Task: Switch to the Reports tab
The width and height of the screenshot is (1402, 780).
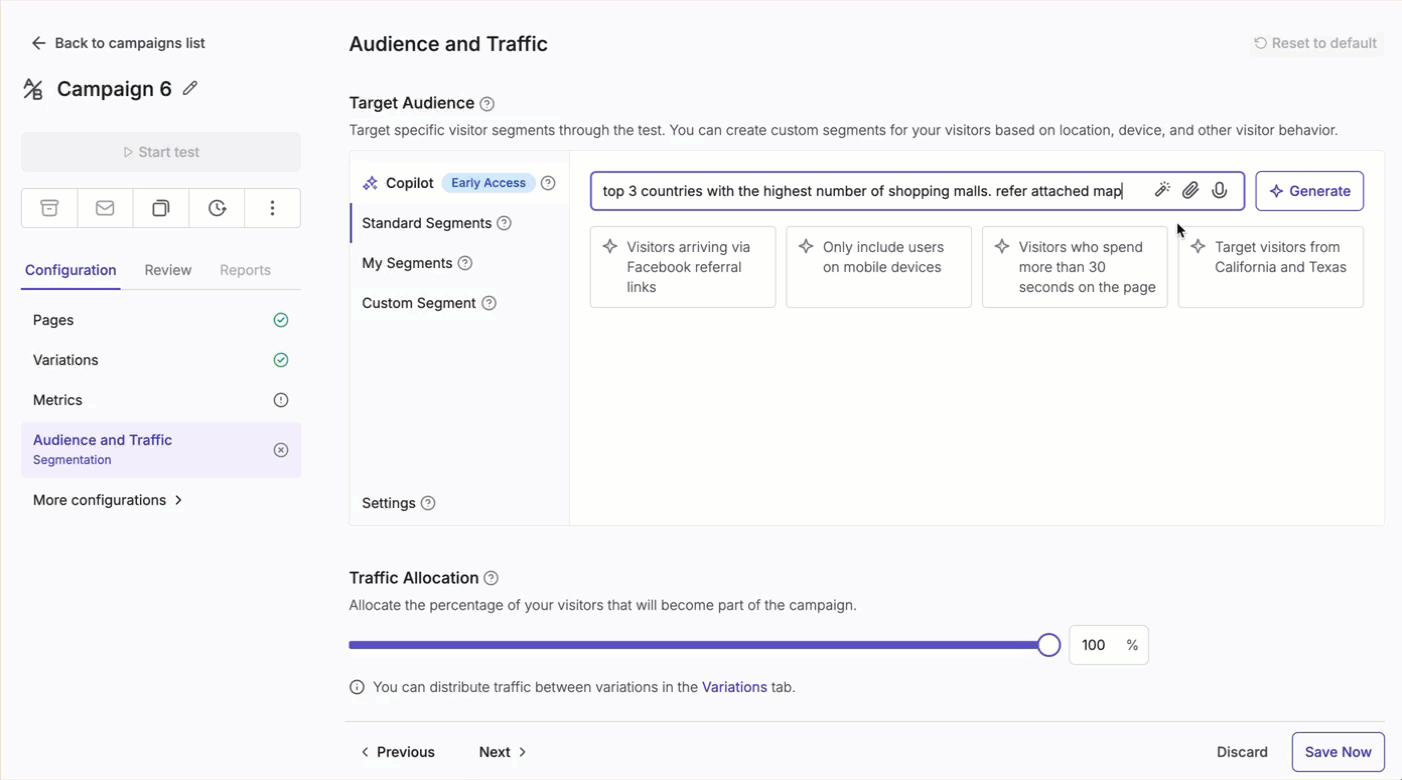Action: 245,270
